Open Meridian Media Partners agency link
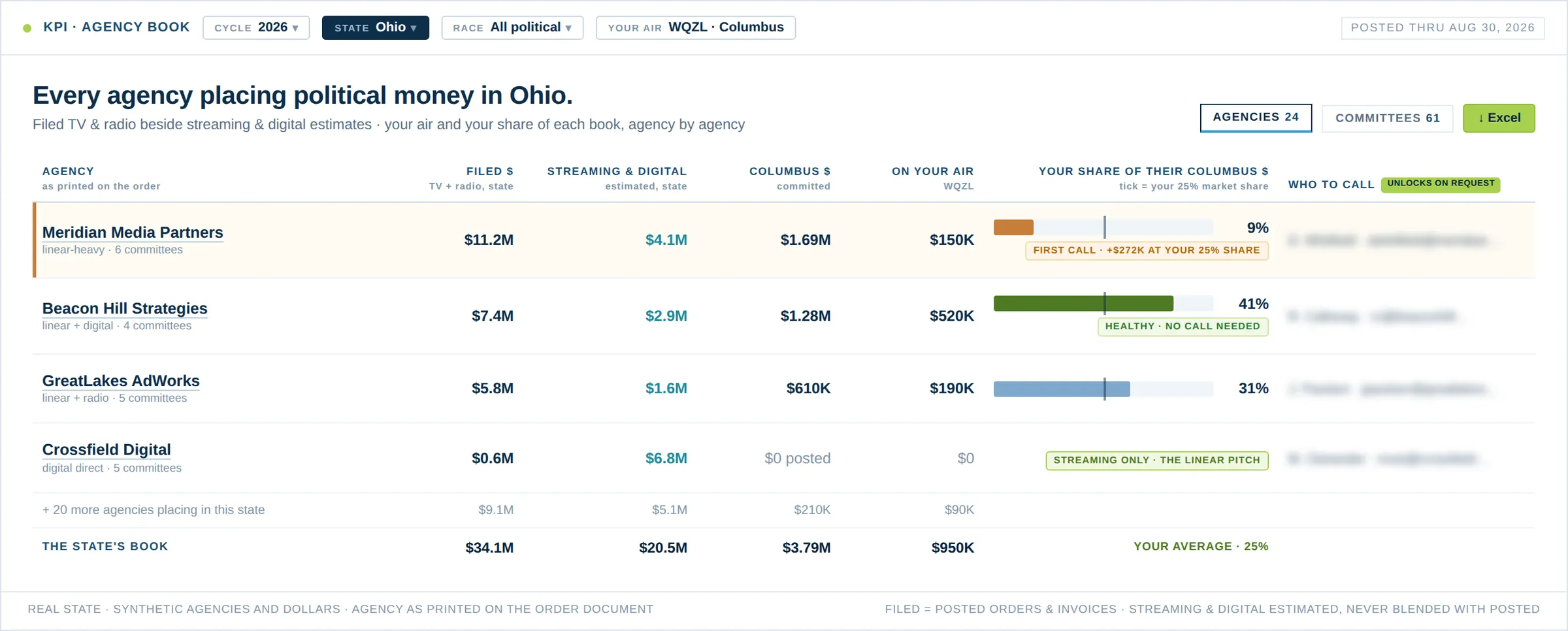 (x=133, y=233)
